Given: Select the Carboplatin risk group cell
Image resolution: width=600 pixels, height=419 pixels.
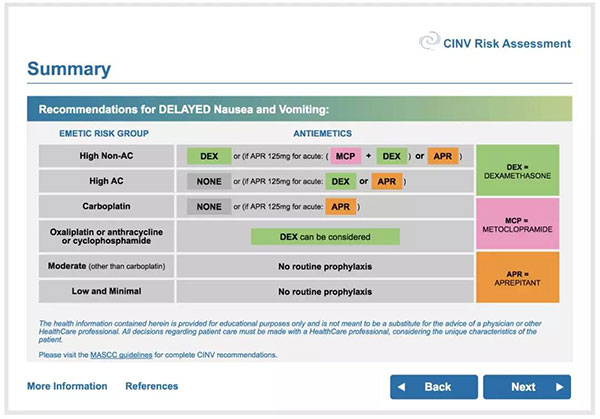Looking at the screenshot, I should click(x=106, y=206).
